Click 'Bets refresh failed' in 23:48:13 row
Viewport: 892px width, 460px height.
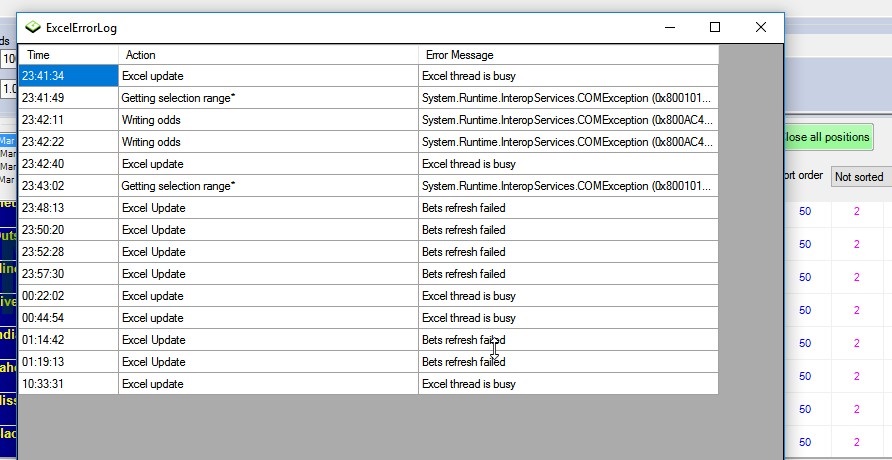pyautogui.click(x=464, y=208)
